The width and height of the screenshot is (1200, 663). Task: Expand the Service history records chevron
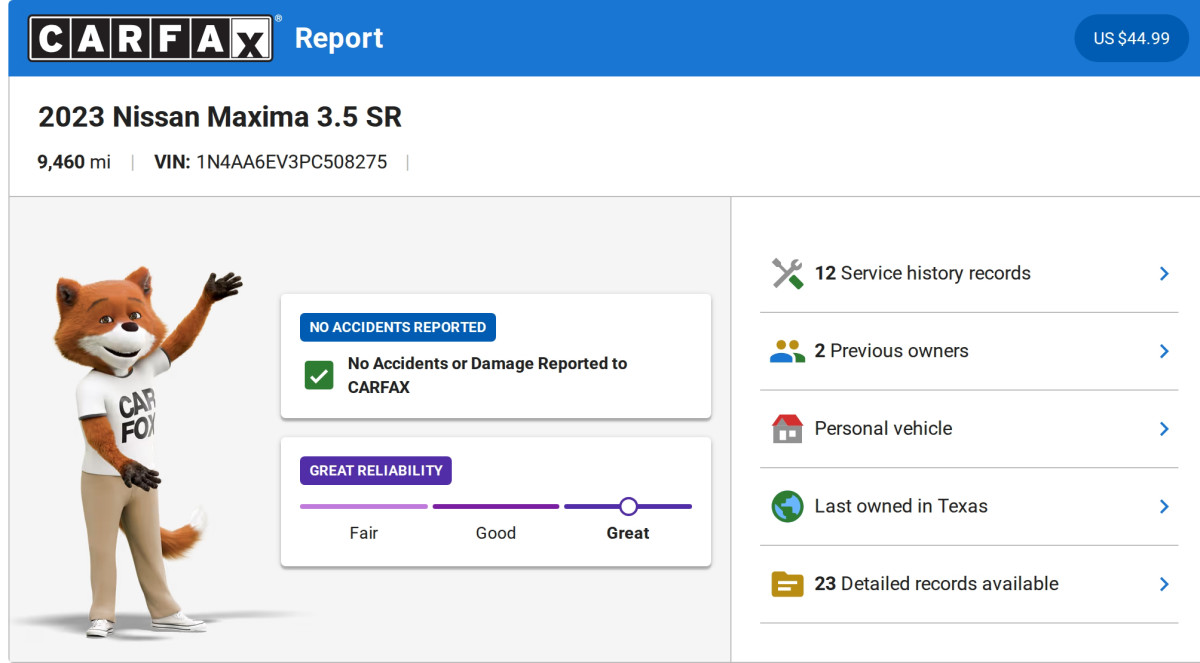tap(1164, 274)
